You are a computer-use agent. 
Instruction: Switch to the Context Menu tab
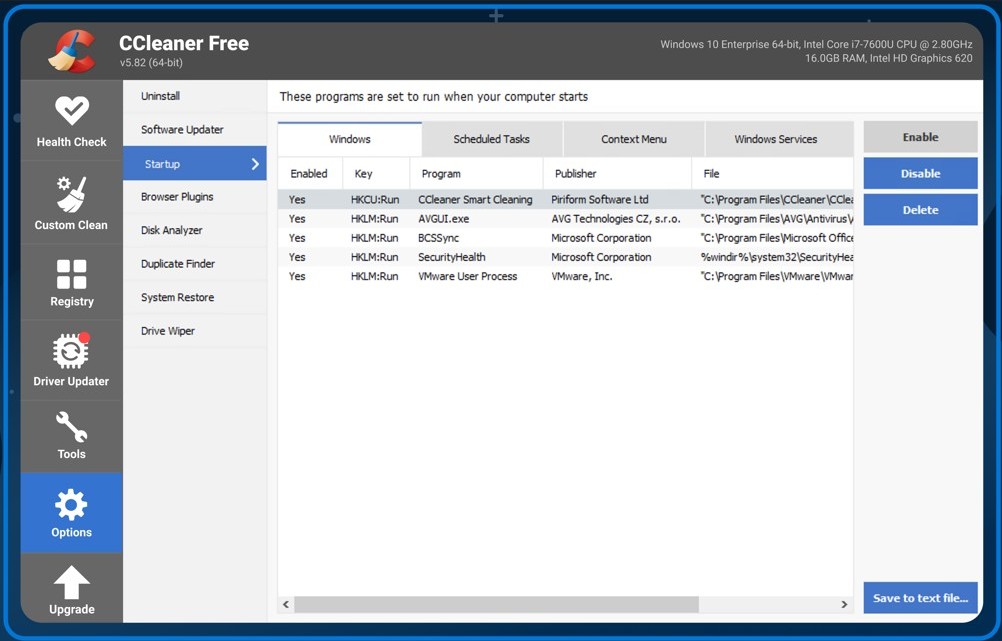tap(633, 139)
